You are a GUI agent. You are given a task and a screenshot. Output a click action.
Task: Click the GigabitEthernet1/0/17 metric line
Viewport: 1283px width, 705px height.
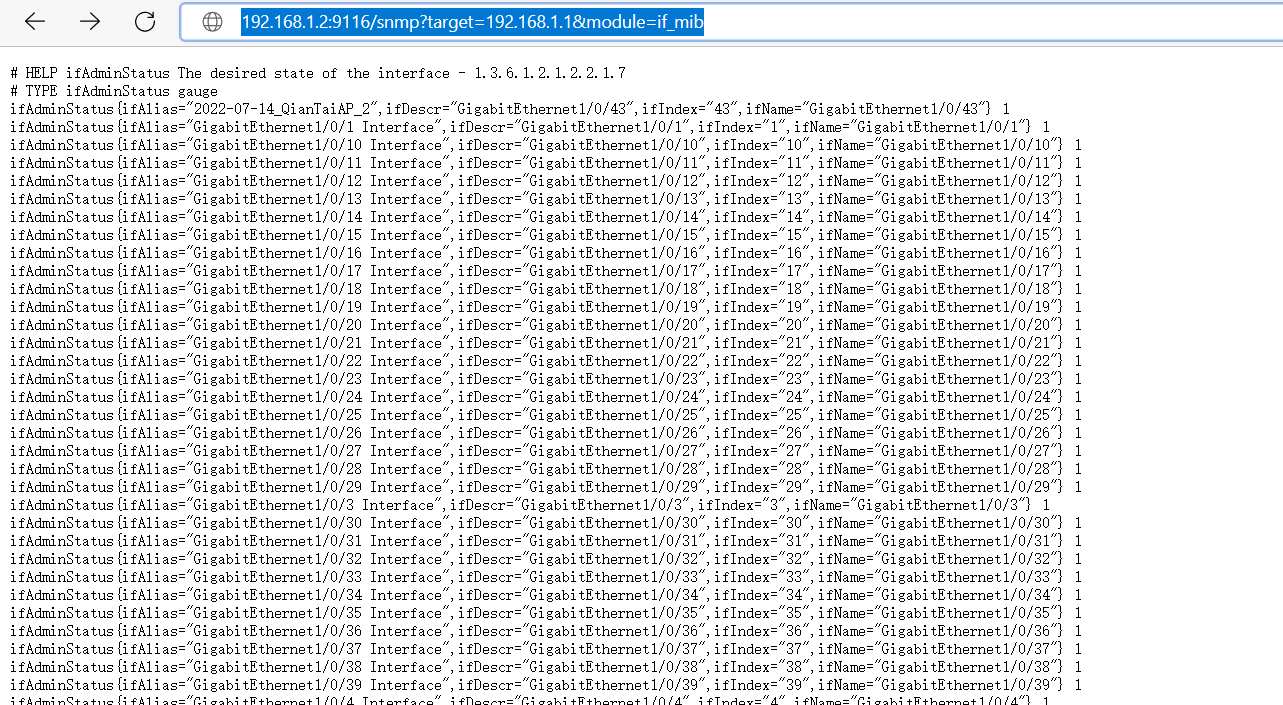click(546, 271)
